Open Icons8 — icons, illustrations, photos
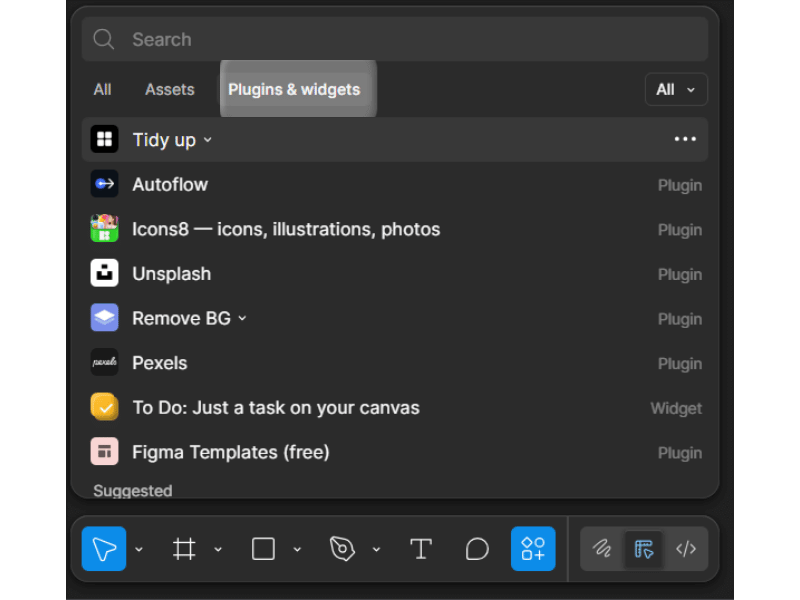The height and width of the screenshot is (600, 800). click(x=395, y=229)
